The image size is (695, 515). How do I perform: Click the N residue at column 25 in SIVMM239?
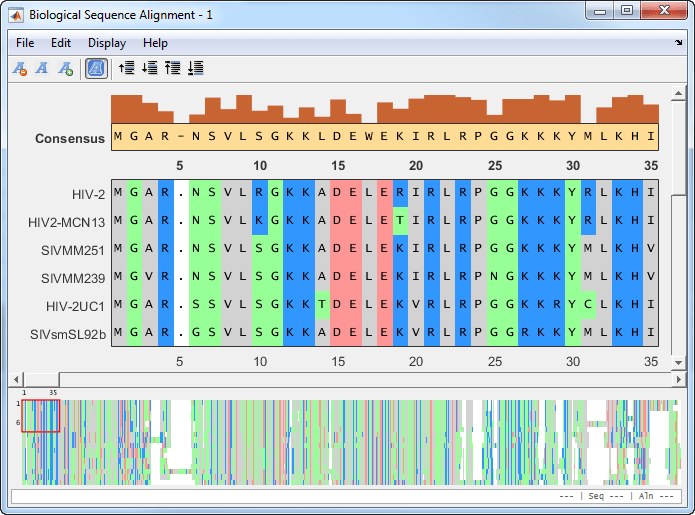point(494,277)
